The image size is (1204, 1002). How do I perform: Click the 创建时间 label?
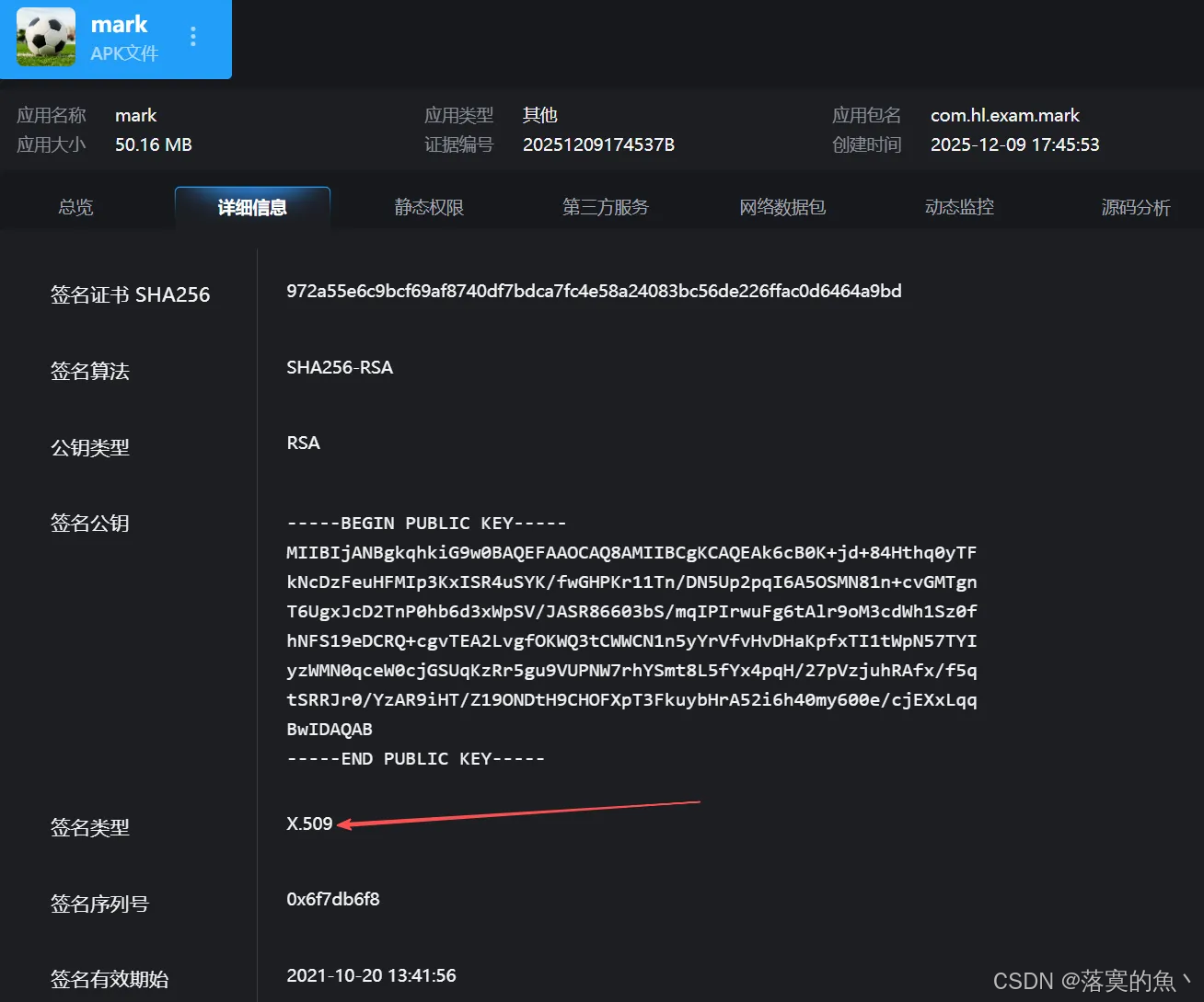(866, 144)
